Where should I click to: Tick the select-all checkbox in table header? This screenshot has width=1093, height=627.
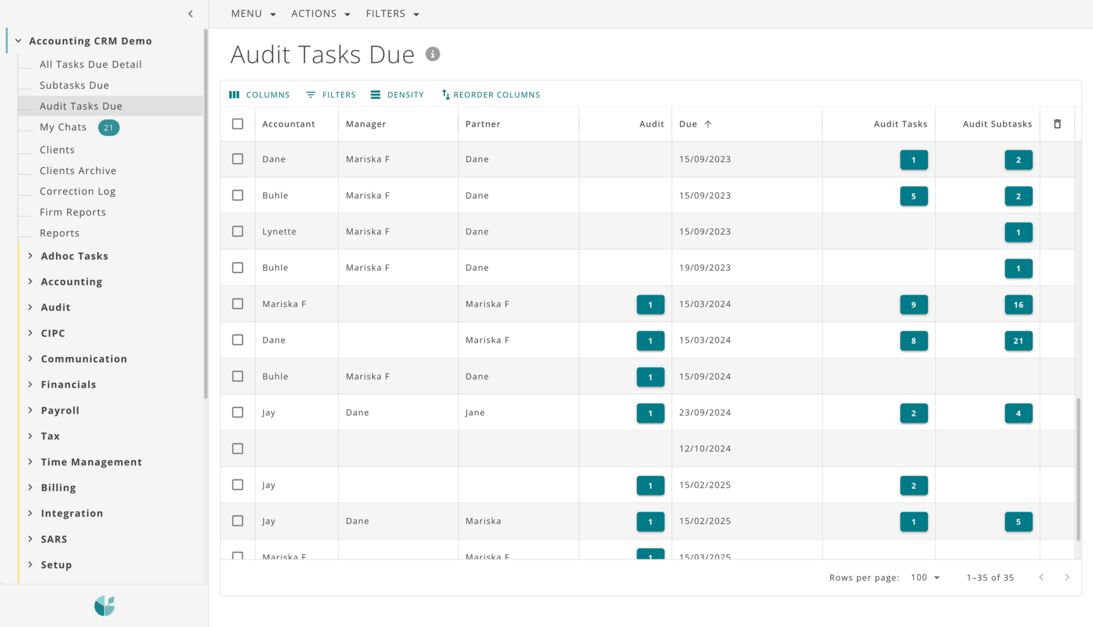[238, 124]
